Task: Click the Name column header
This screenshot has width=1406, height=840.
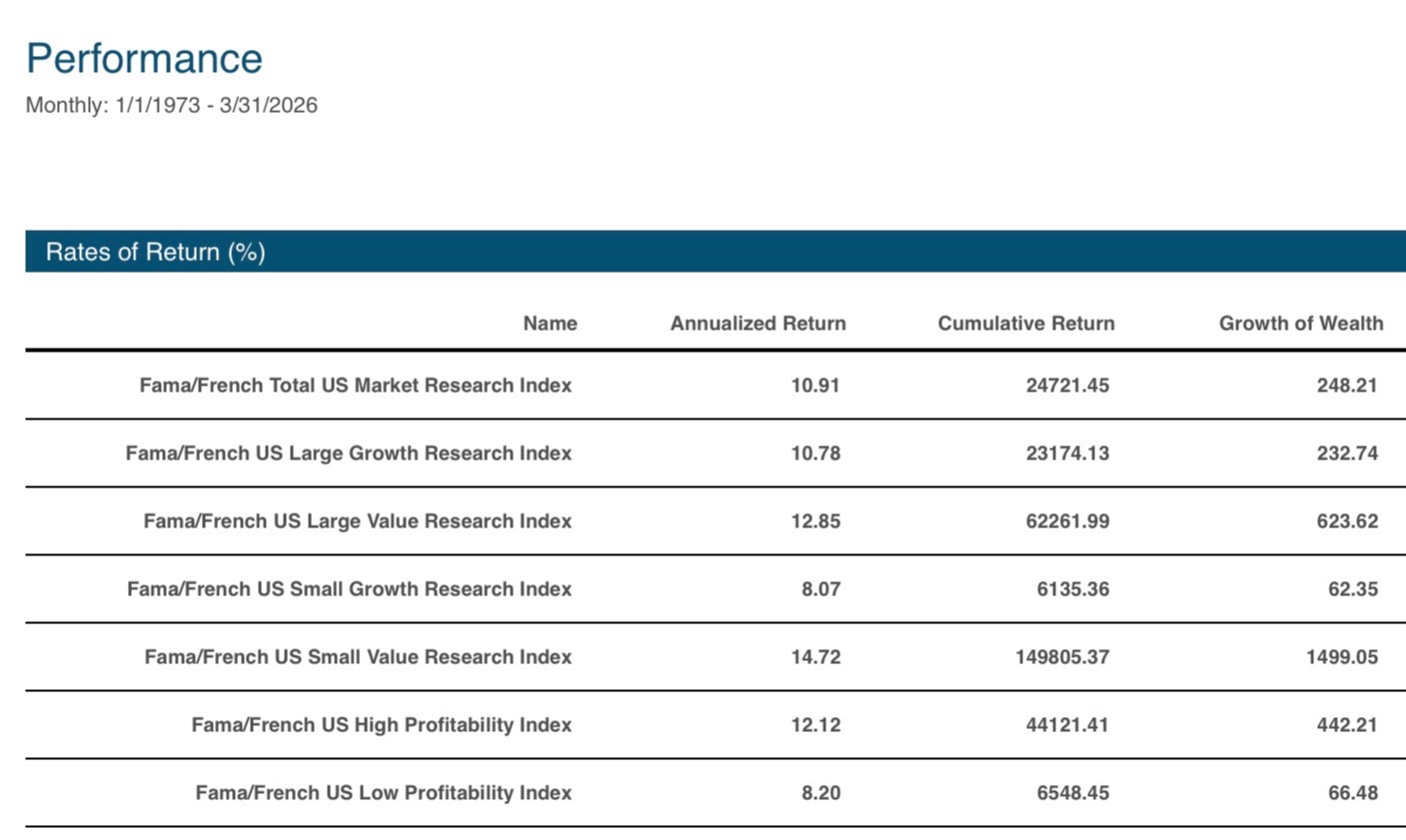Action: point(550,324)
